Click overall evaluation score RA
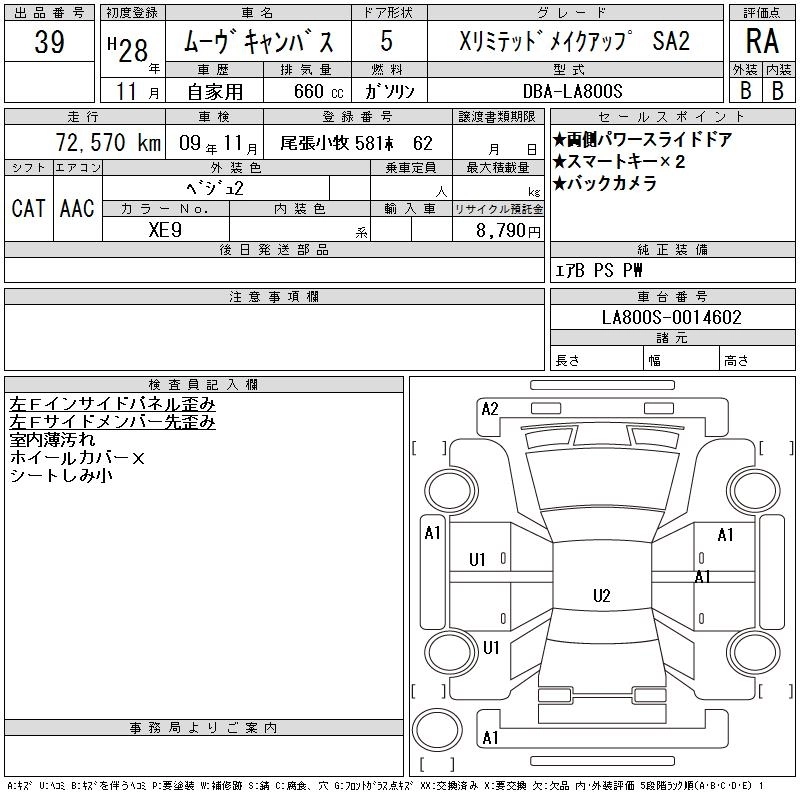Image resolution: width=800 pixels, height=800 pixels. click(762, 41)
